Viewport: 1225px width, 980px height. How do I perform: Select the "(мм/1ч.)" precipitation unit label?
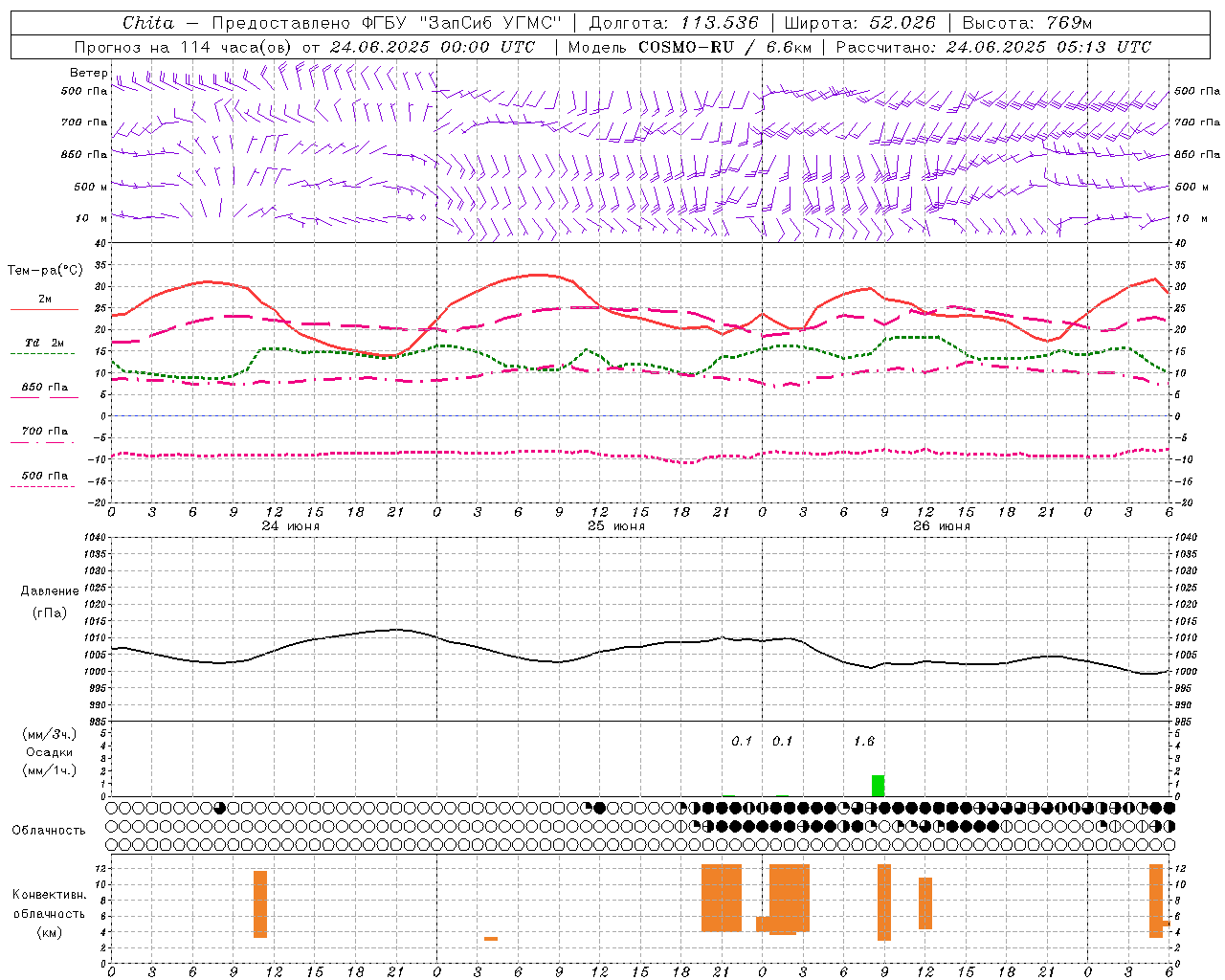point(50,770)
